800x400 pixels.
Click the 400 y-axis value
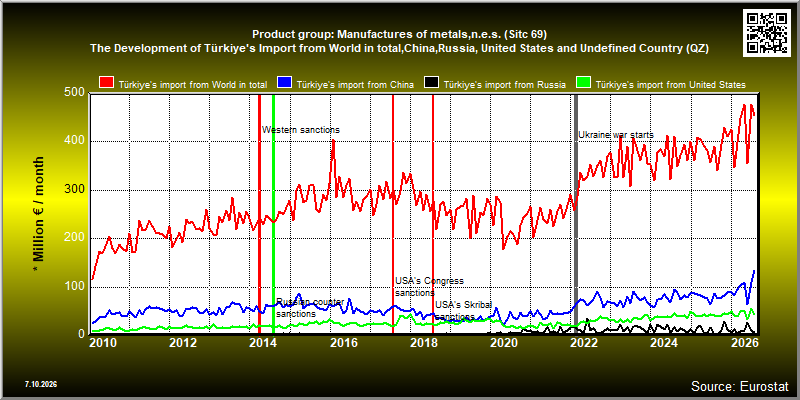point(76,141)
